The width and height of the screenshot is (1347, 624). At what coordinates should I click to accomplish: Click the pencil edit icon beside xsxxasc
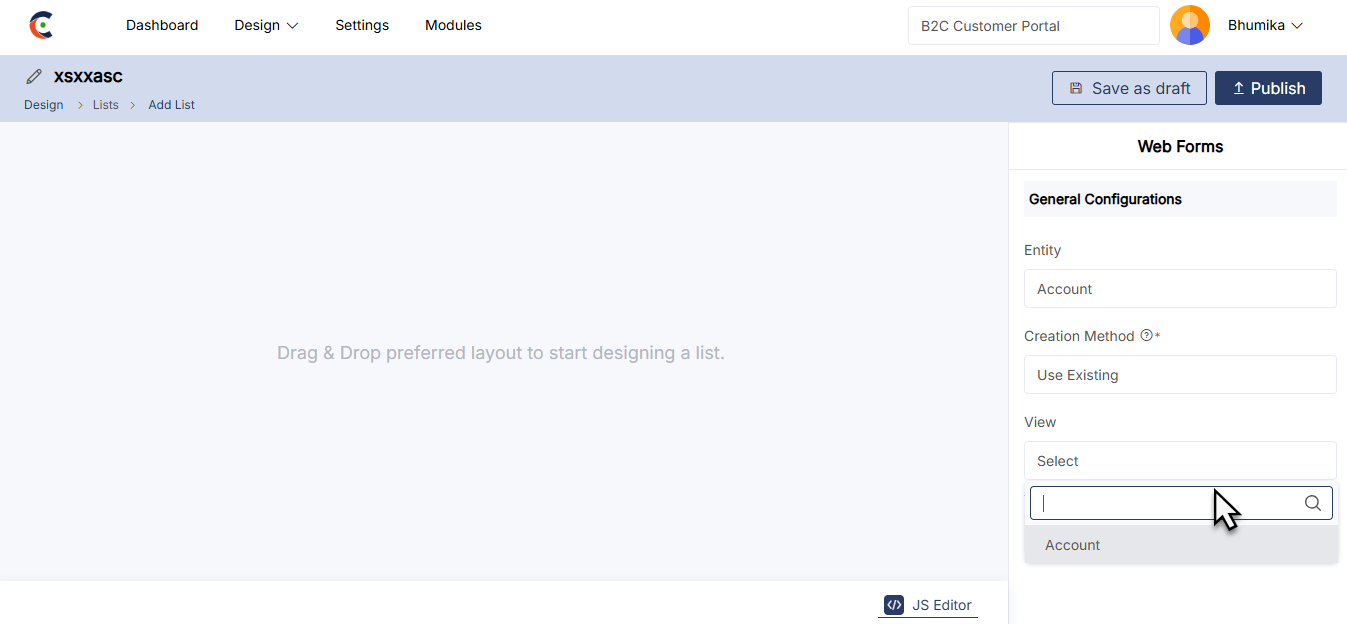[34, 76]
